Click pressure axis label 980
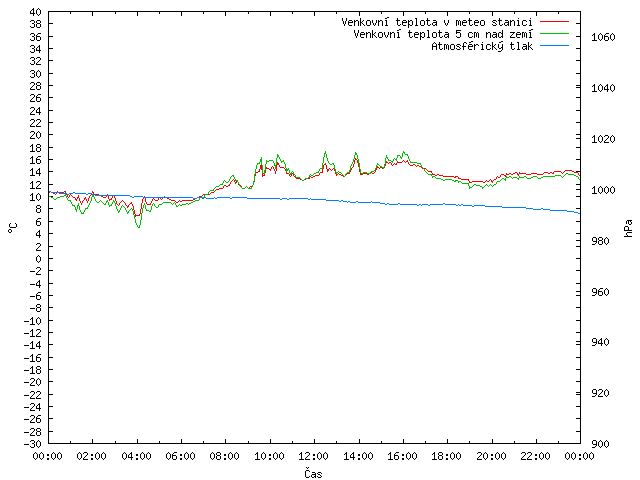This screenshot has height=480, width=640. click(x=600, y=241)
